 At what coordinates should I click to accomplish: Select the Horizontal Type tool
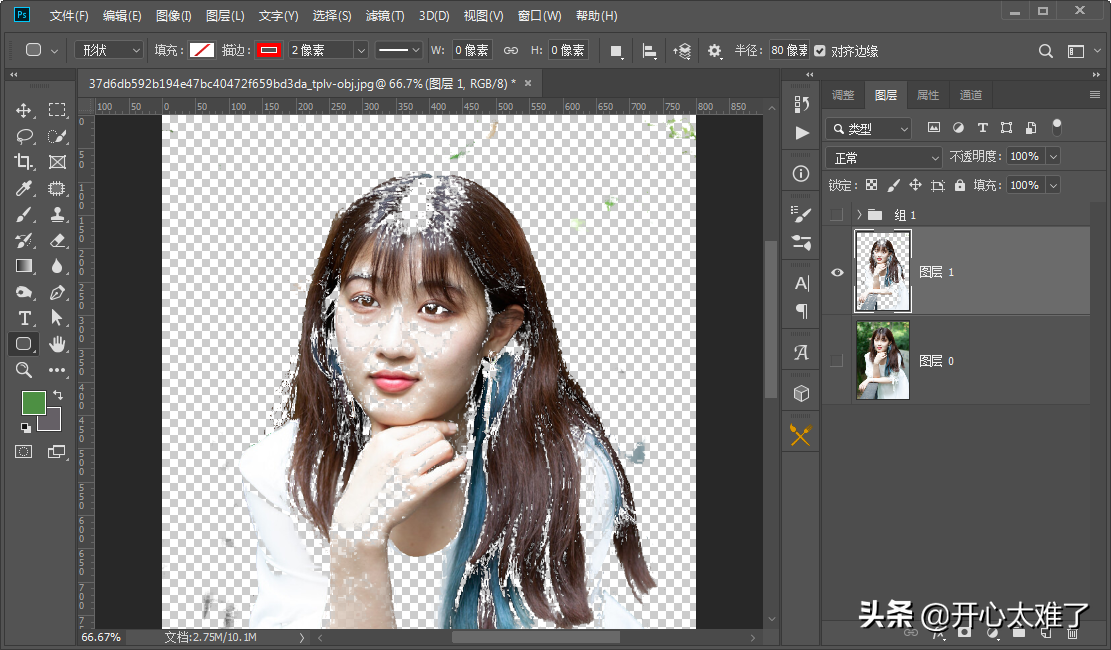point(24,318)
